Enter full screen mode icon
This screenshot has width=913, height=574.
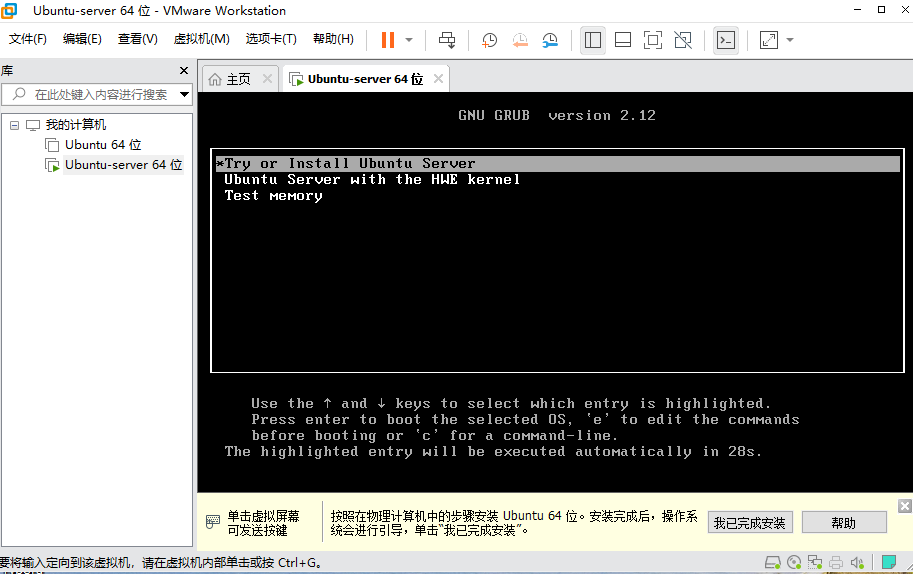tap(653, 40)
